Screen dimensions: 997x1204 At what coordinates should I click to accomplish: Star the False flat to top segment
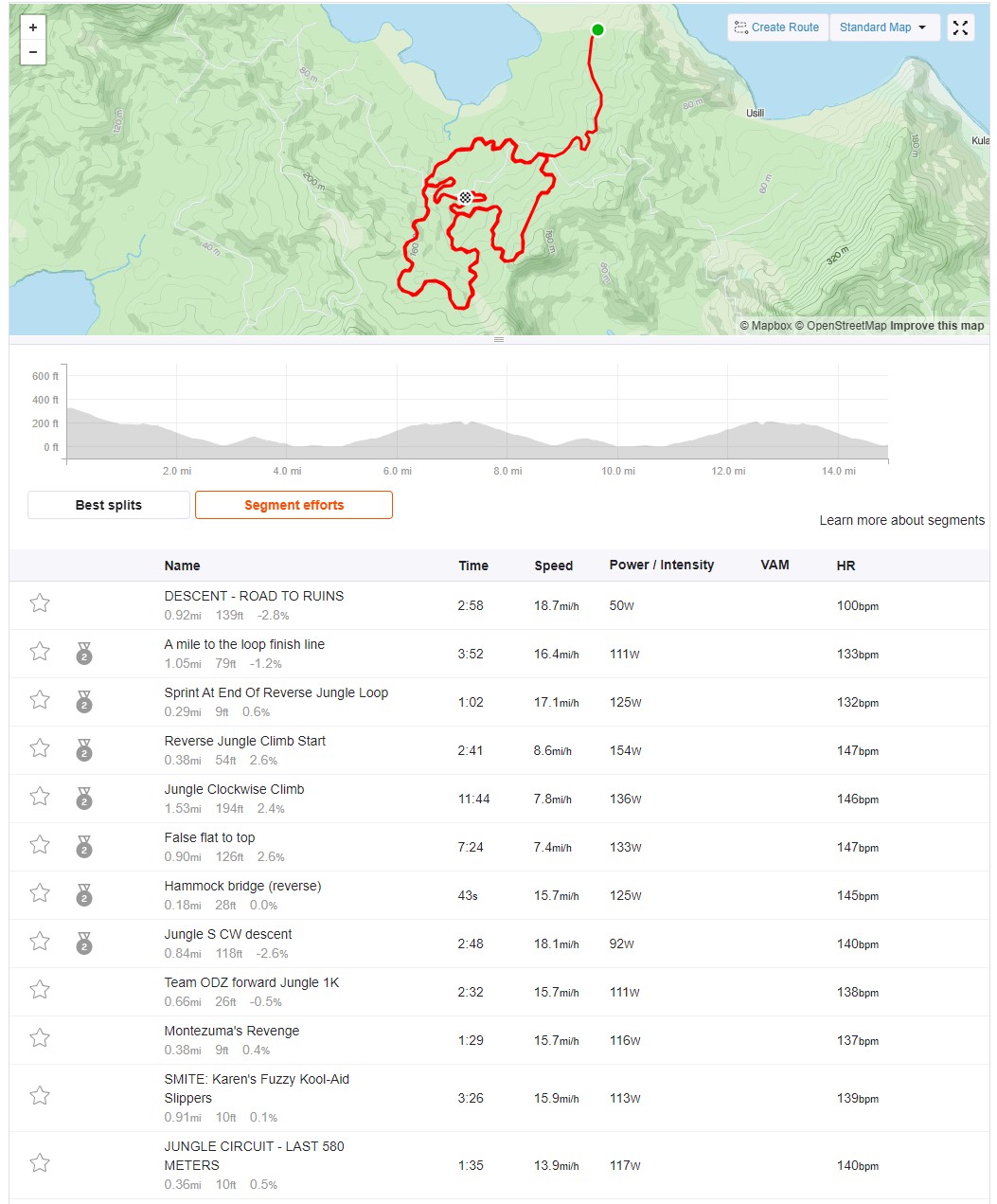40,845
